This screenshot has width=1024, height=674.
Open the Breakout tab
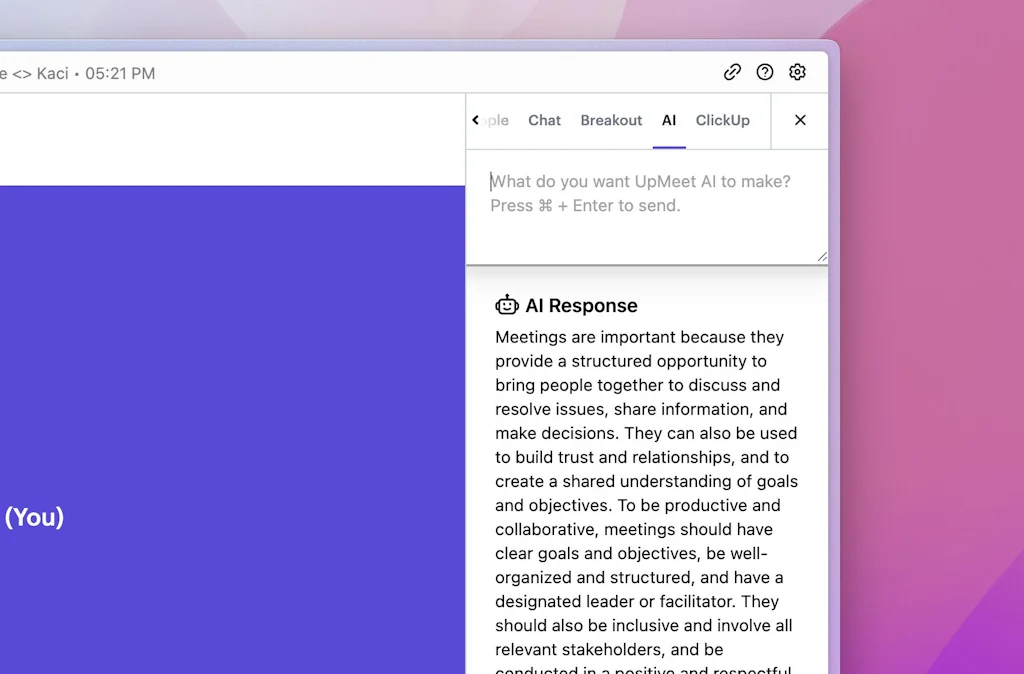click(x=611, y=120)
